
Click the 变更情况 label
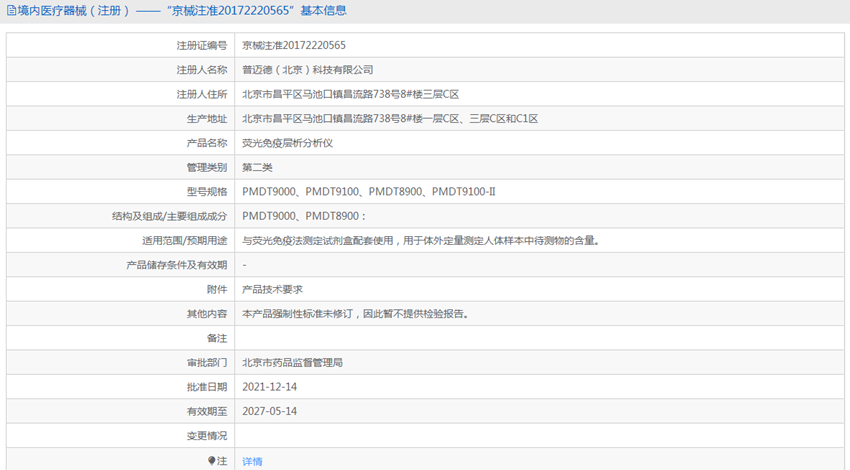pos(207,436)
